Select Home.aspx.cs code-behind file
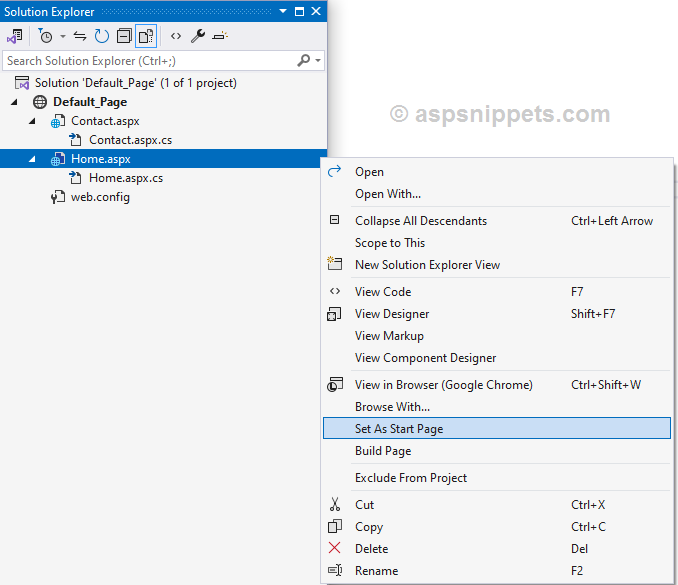 point(126,178)
